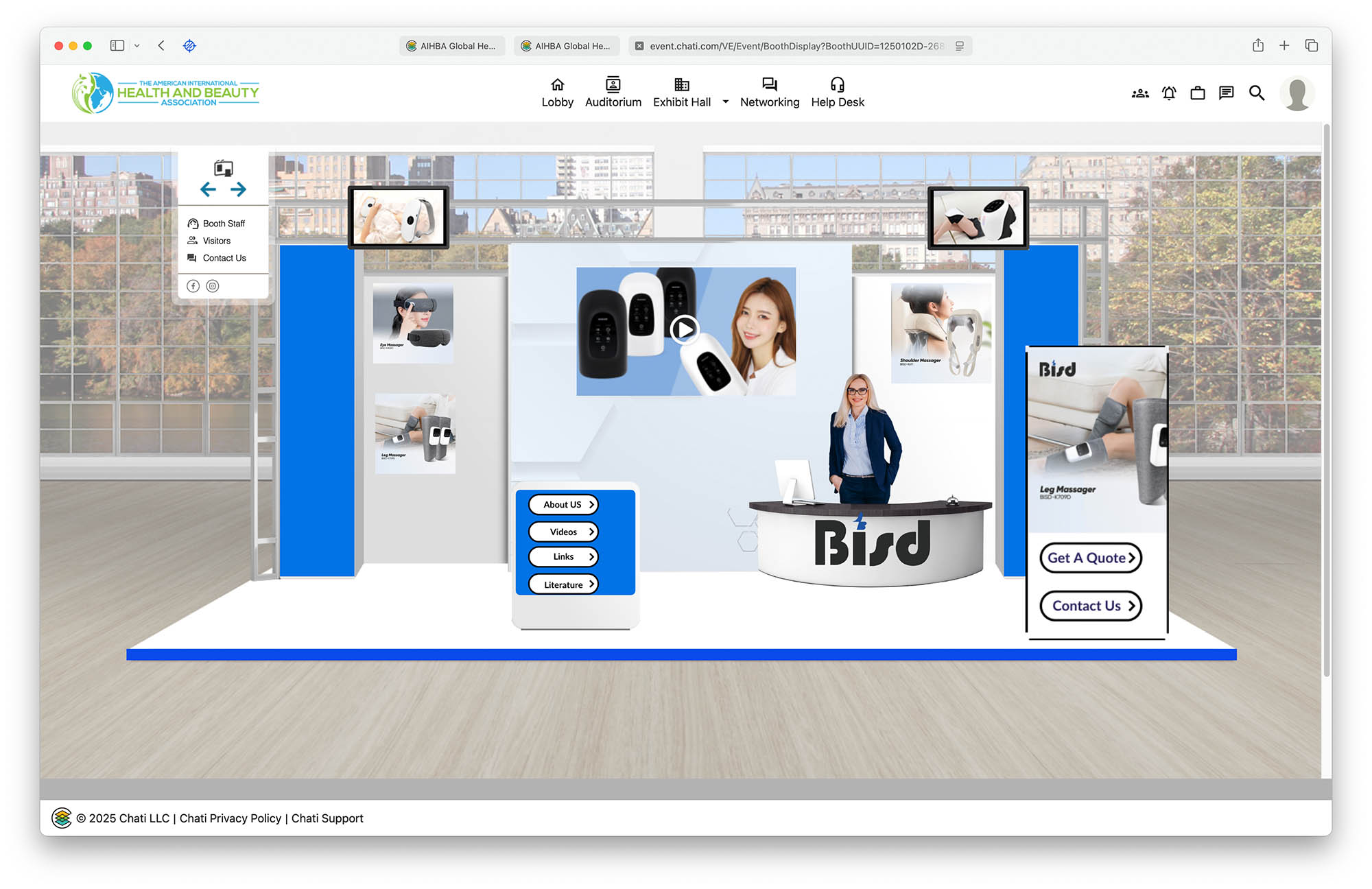Open the booth's Facebook icon
The width and height of the screenshot is (1372, 889).
(x=193, y=286)
